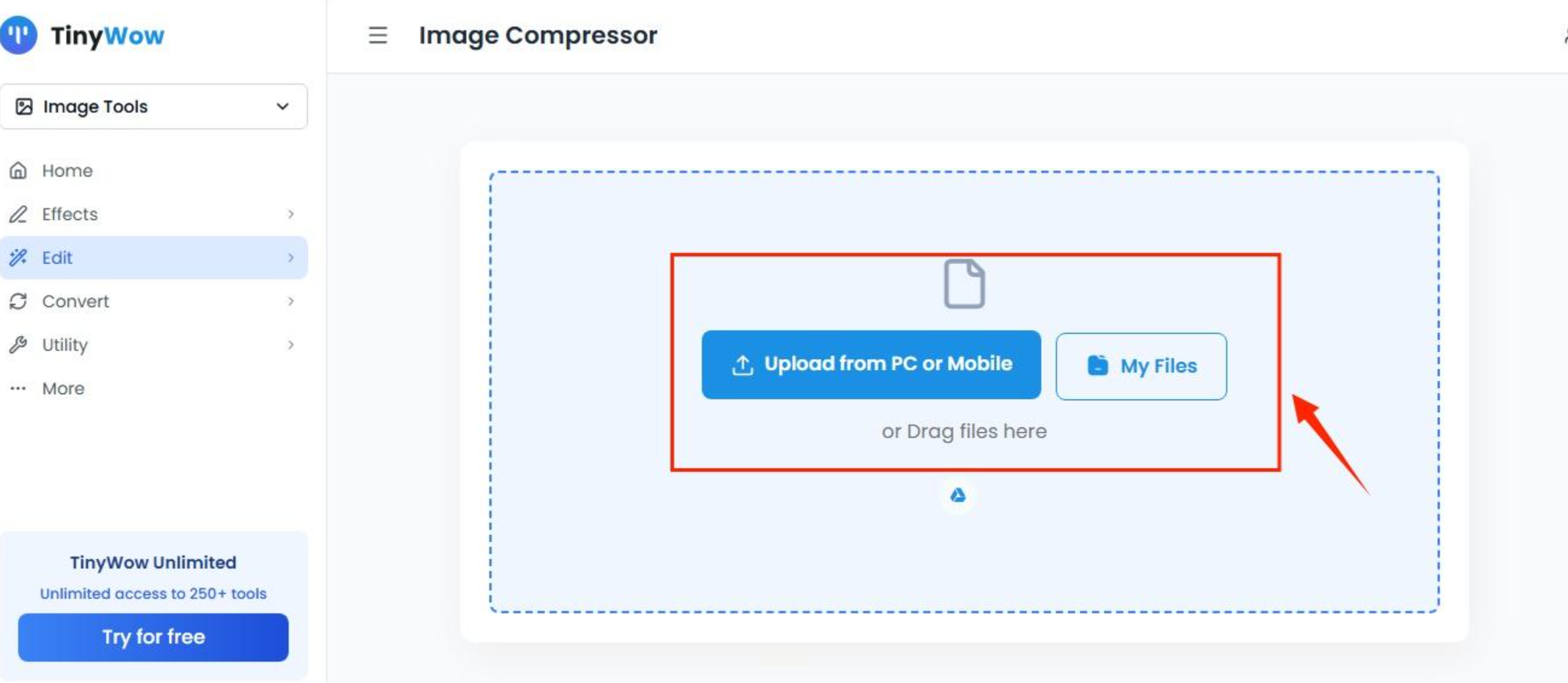Click Upload from PC or Mobile
This screenshot has height=683, width=1568.
click(870, 364)
